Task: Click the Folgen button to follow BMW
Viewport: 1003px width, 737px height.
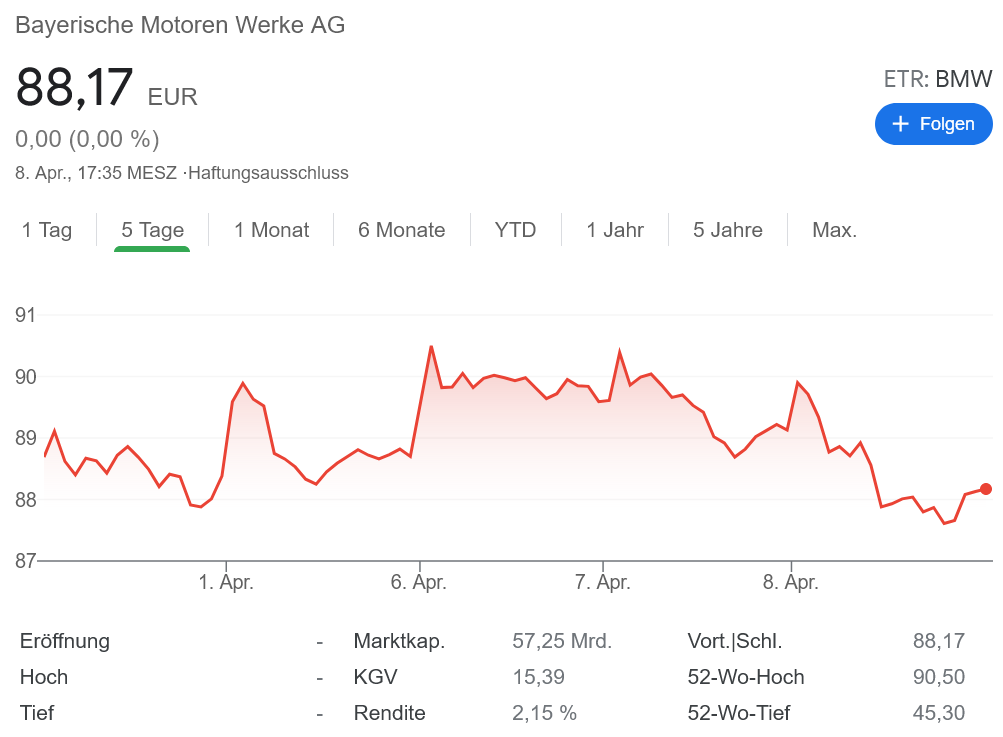Action: [x=933, y=123]
